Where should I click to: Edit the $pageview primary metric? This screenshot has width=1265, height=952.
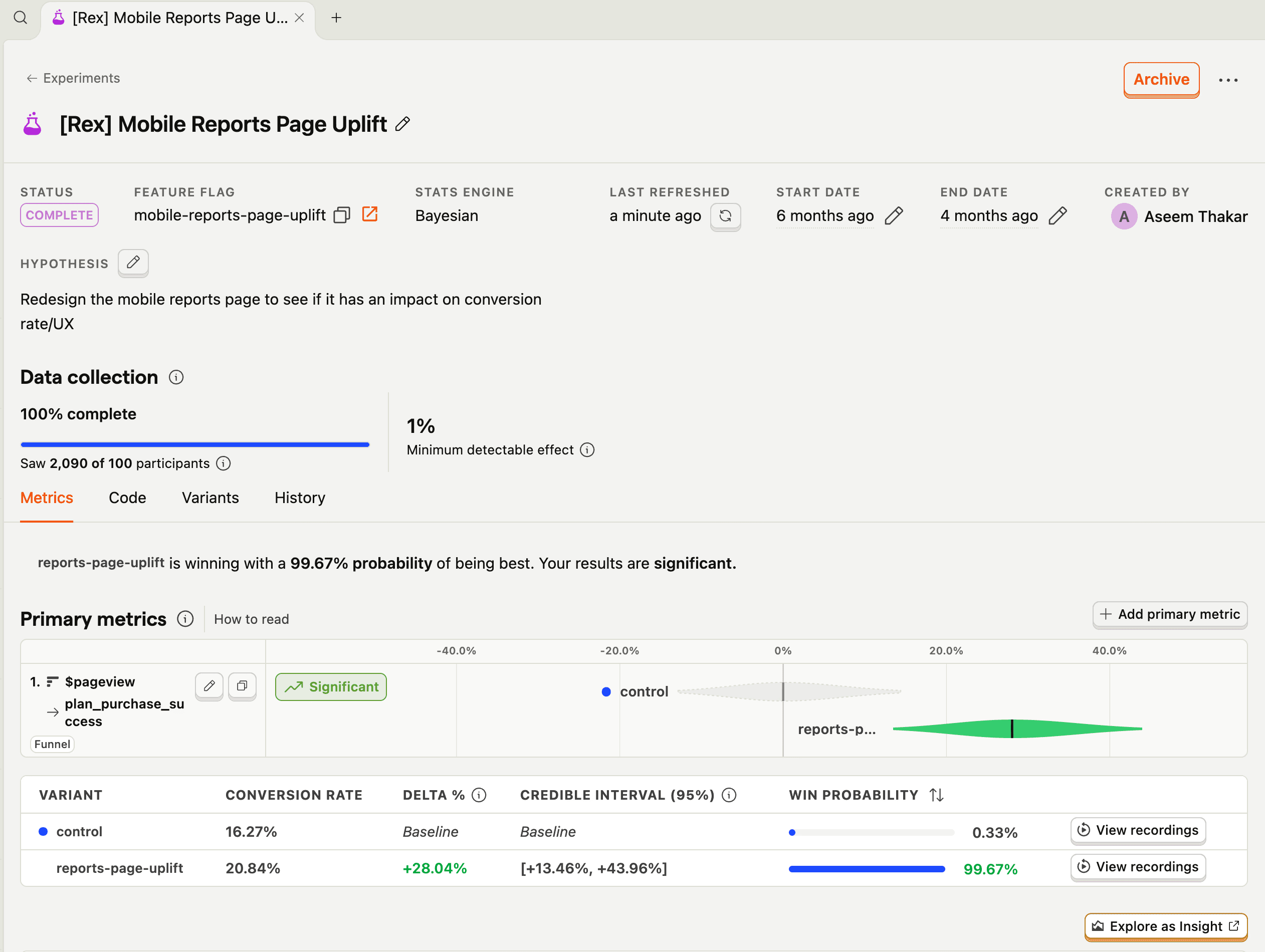click(x=209, y=685)
